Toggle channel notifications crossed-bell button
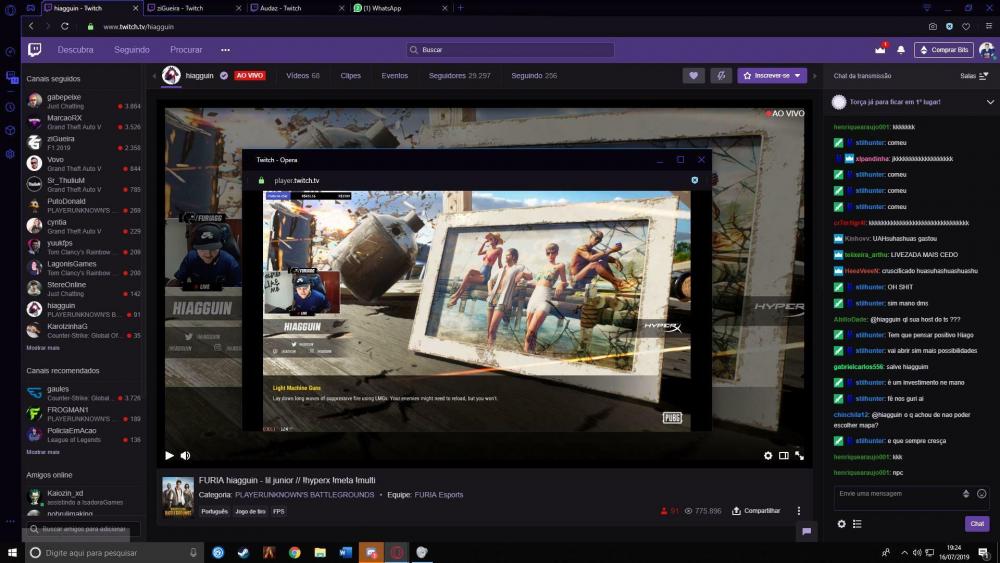The image size is (1000, 563). (720, 75)
